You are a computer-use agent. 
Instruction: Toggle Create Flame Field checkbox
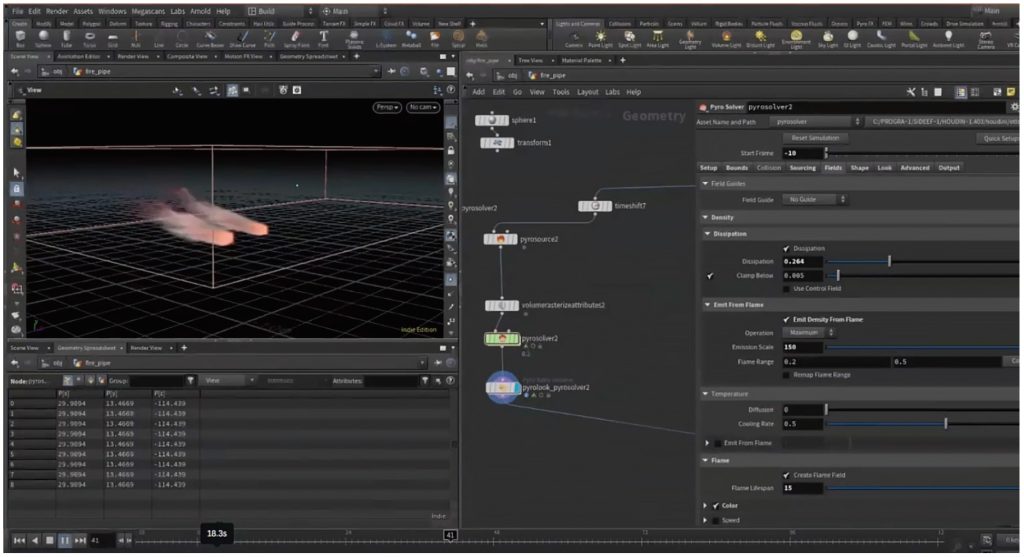click(x=786, y=475)
